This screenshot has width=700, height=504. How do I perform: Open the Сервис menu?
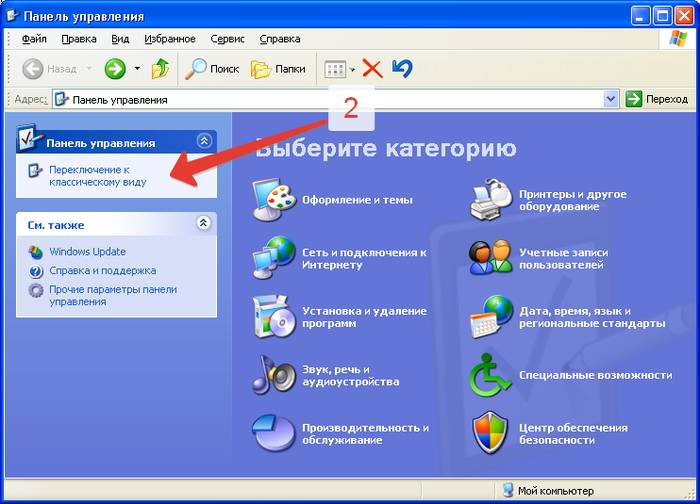(228, 39)
